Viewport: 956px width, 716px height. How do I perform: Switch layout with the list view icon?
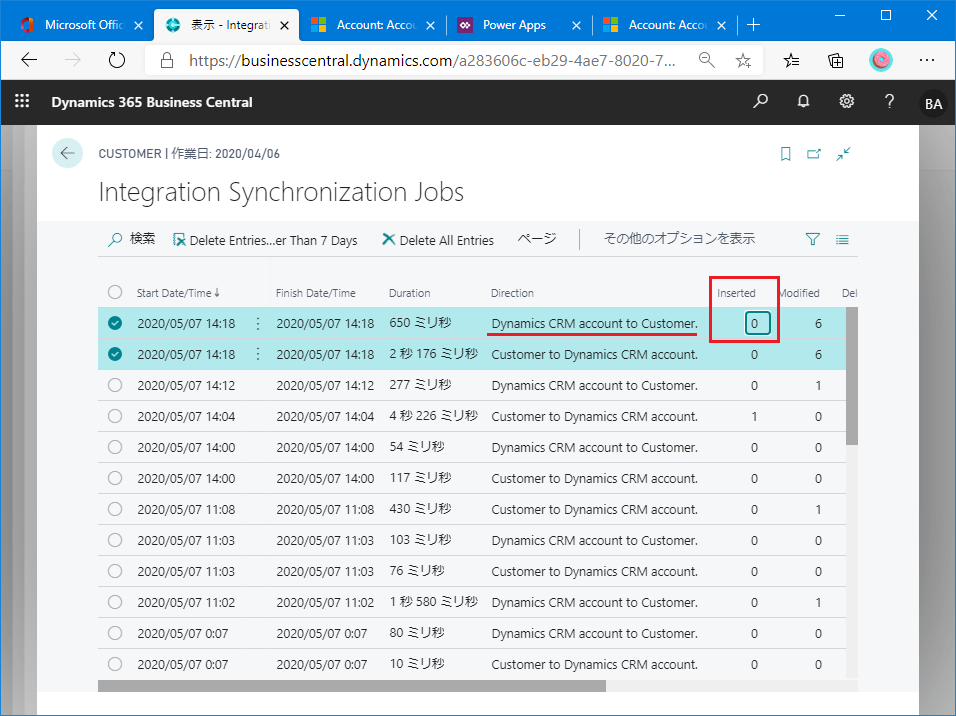tap(842, 240)
